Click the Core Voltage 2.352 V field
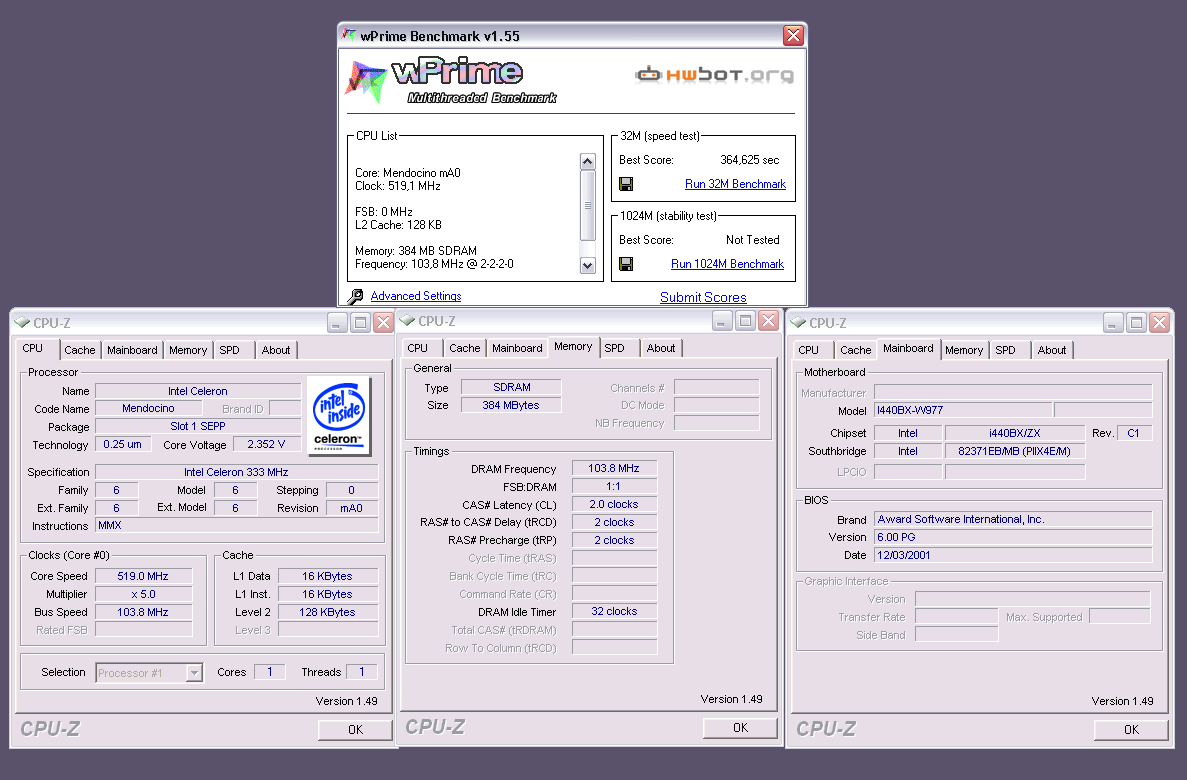The height and width of the screenshot is (780, 1187). point(266,445)
